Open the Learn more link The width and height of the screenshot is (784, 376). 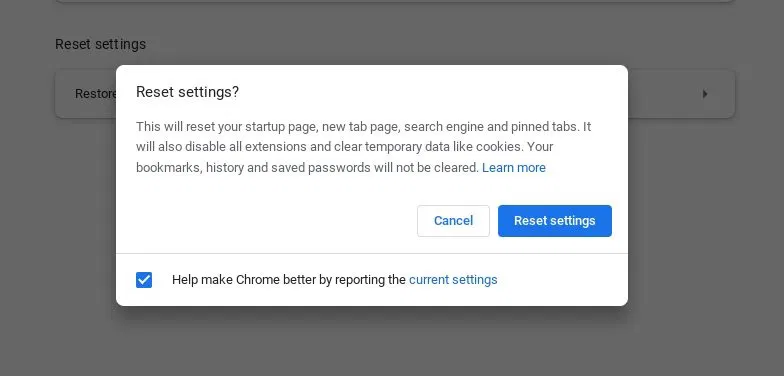pos(514,168)
